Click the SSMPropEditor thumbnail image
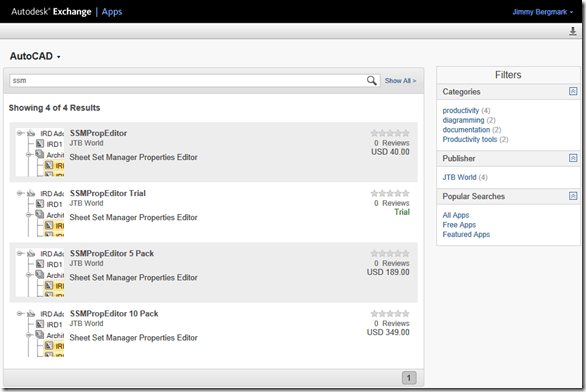Image resolution: width=586 pixels, height=392 pixels. [40, 152]
